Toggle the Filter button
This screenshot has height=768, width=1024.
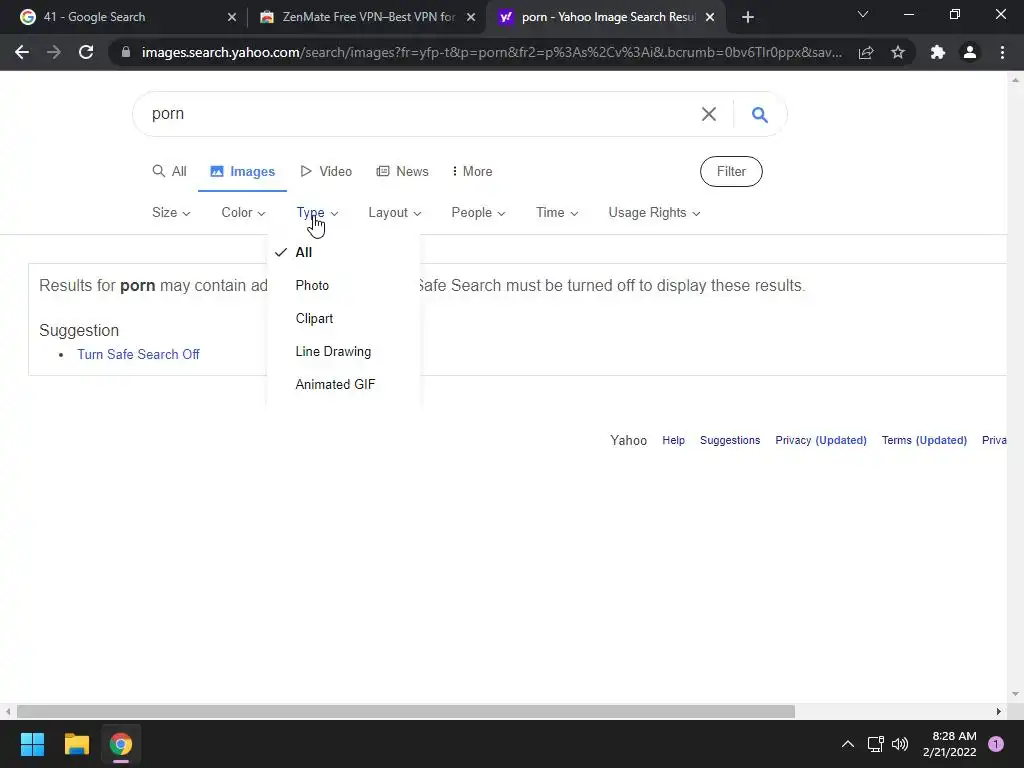pos(731,171)
